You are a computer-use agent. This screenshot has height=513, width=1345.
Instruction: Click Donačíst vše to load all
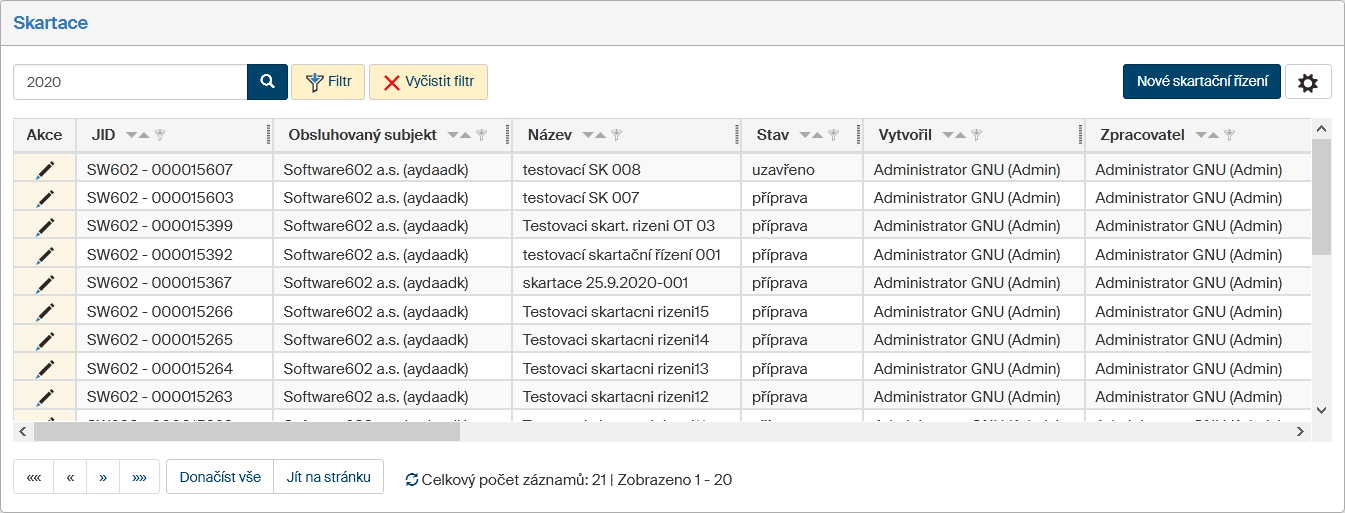click(x=219, y=477)
